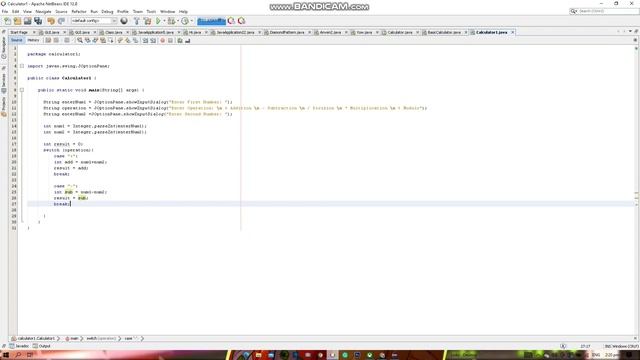This screenshot has height=360, width=640.
Task: Switch to the BasicCalculator.java tab
Action: 444,32
